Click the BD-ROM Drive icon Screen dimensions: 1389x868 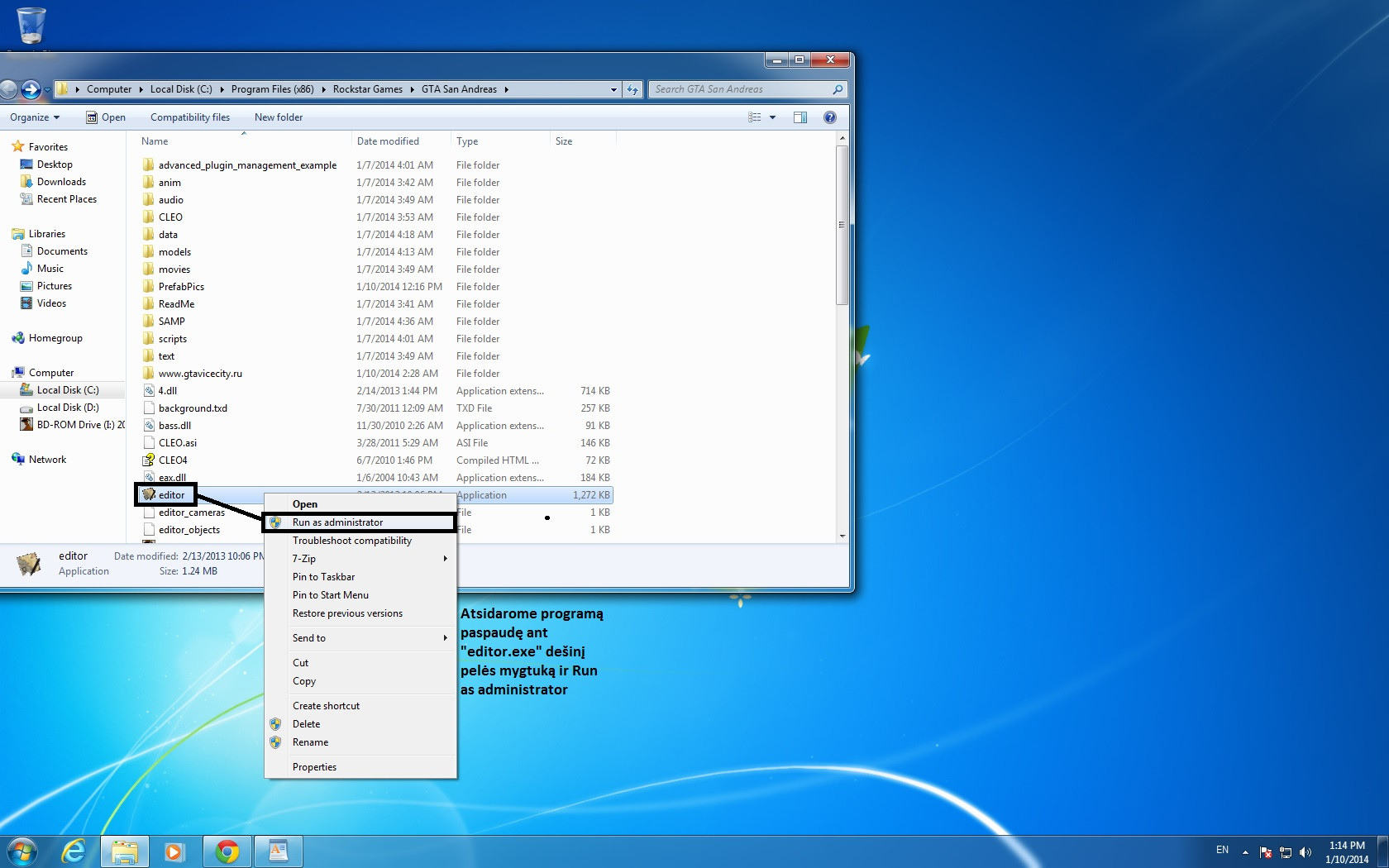point(27,425)
